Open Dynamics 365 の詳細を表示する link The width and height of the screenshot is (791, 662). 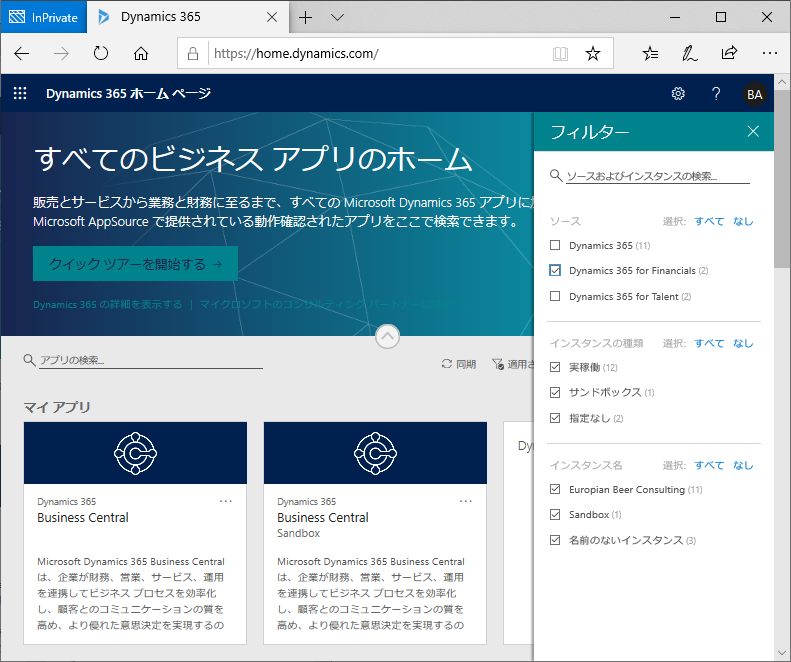coord(107,304)
